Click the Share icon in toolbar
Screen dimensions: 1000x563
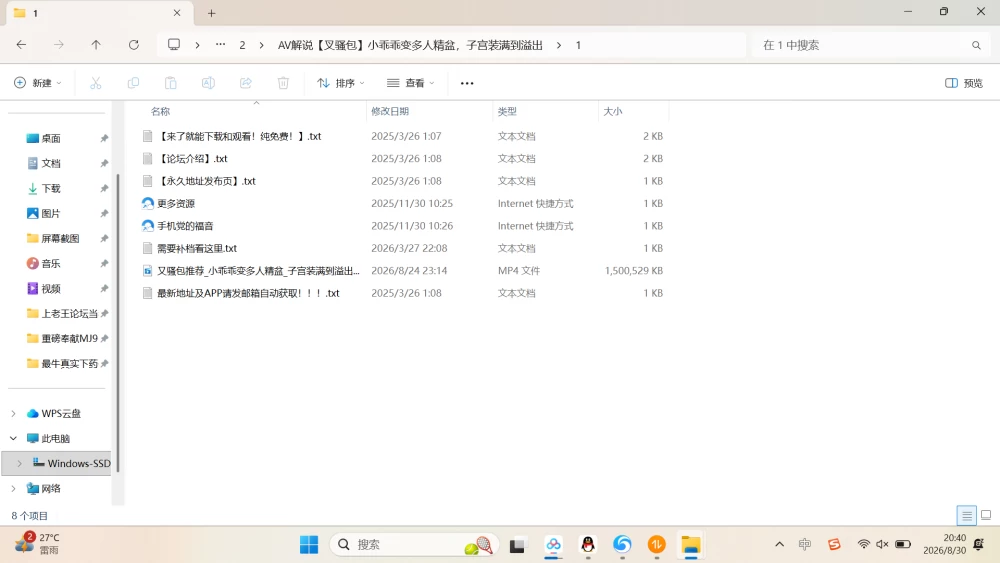[x=246, y=83]
